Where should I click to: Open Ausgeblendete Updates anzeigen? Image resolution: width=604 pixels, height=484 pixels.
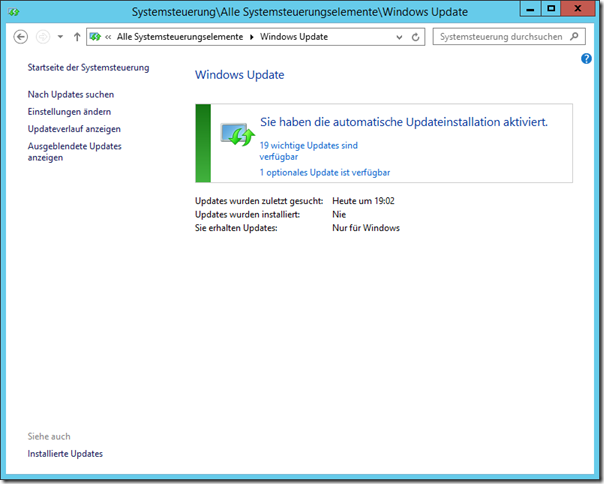(x=74, y=152)
